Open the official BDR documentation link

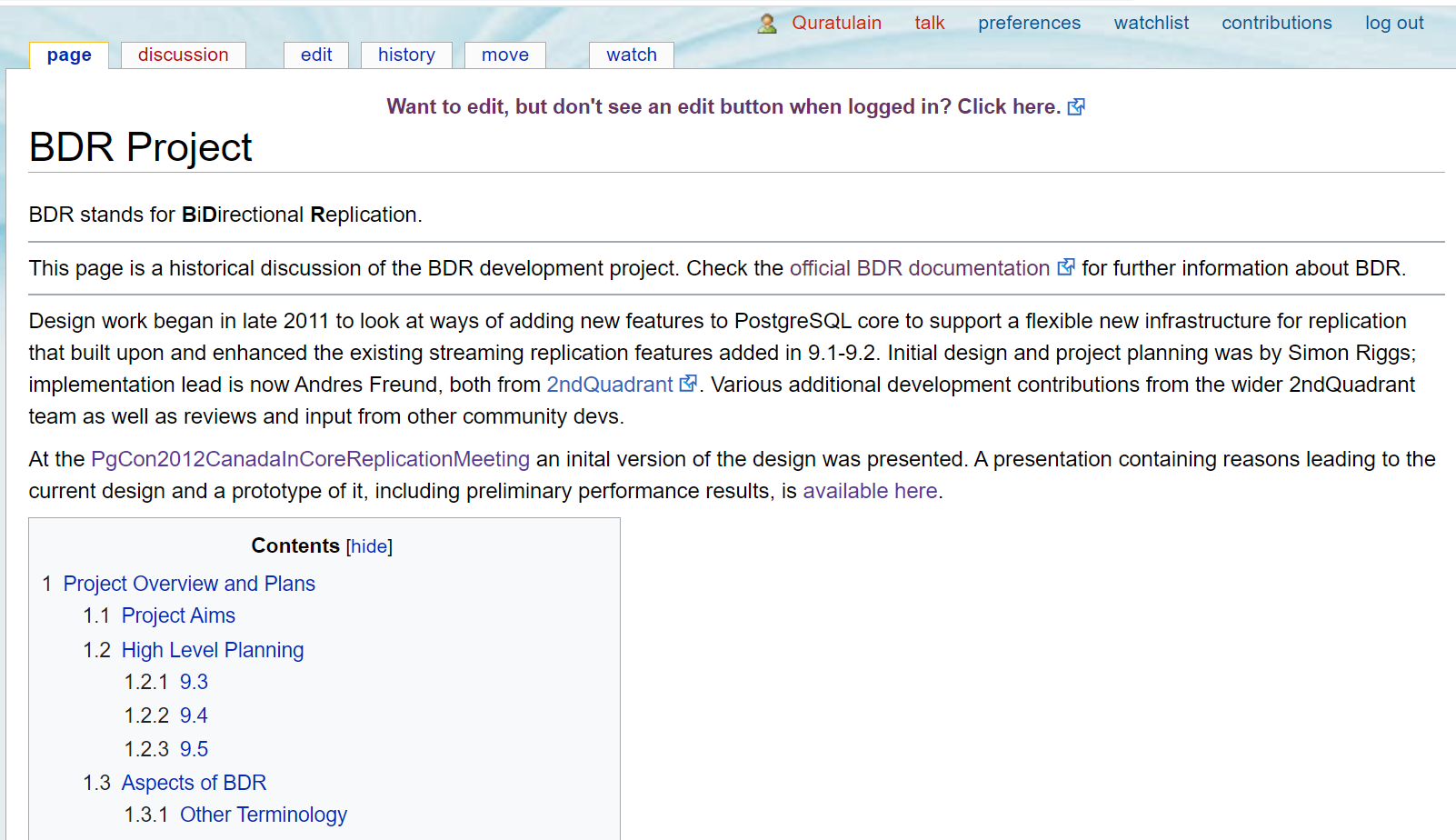(919, 268)
